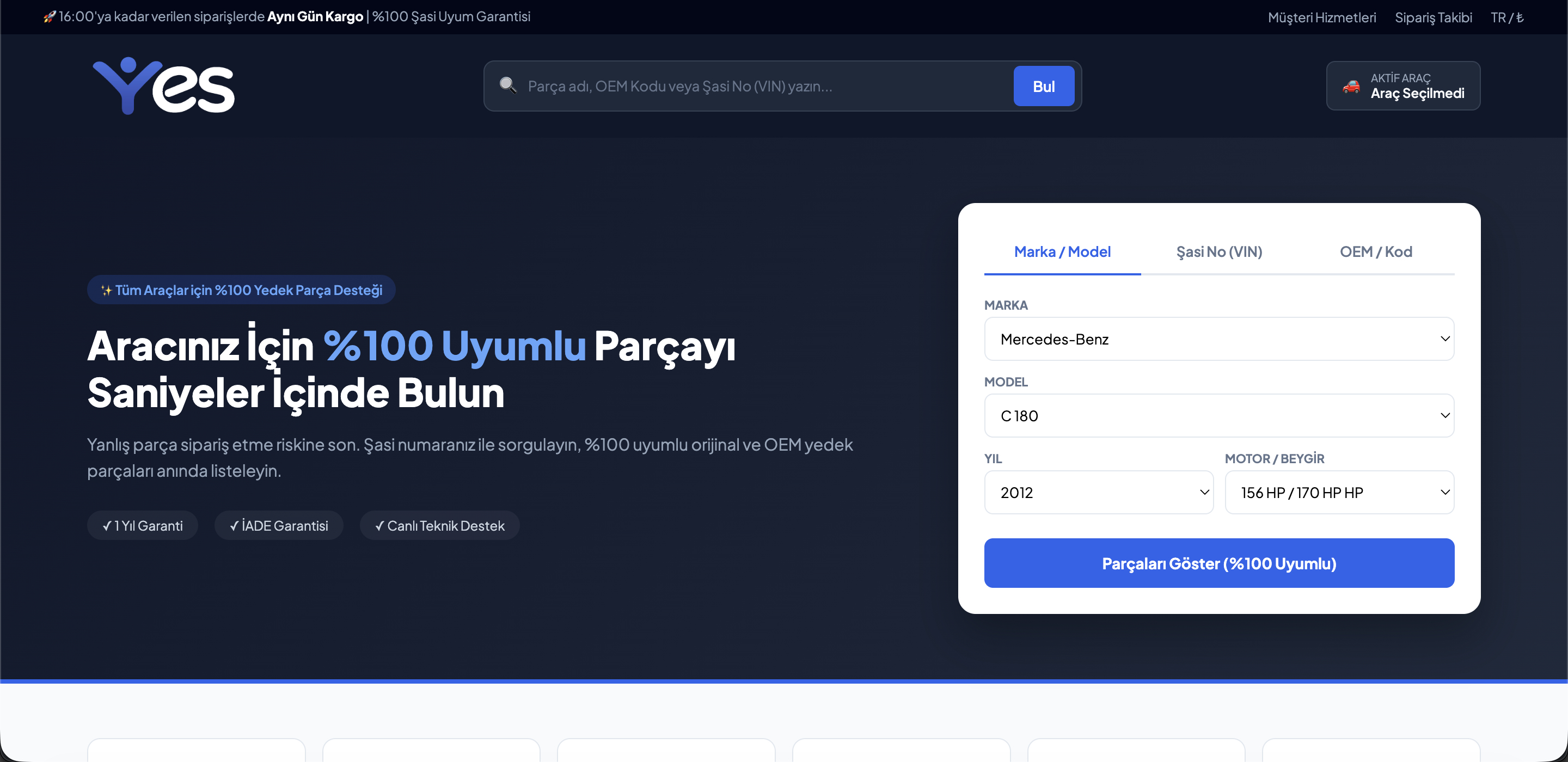
Task: Open the Sipariş Takibi link
Action: [1433, 17]
